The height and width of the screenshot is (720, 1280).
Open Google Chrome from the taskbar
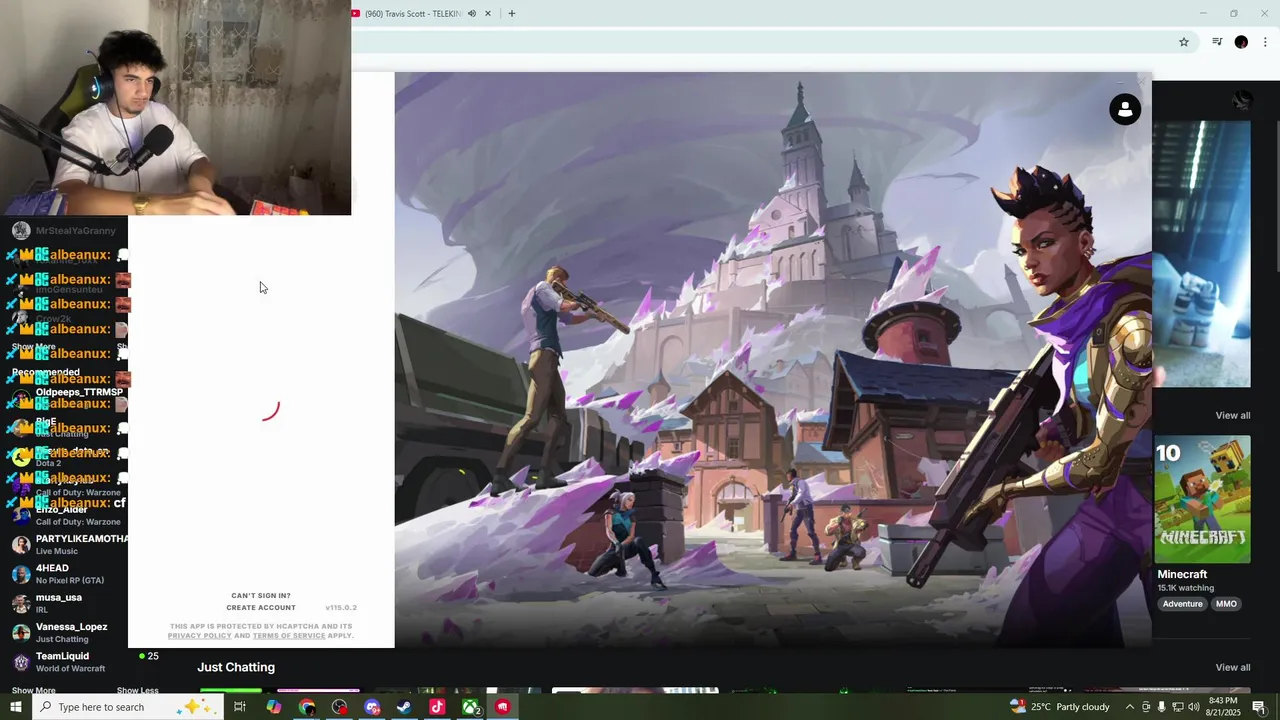click(x=306, y=707)
